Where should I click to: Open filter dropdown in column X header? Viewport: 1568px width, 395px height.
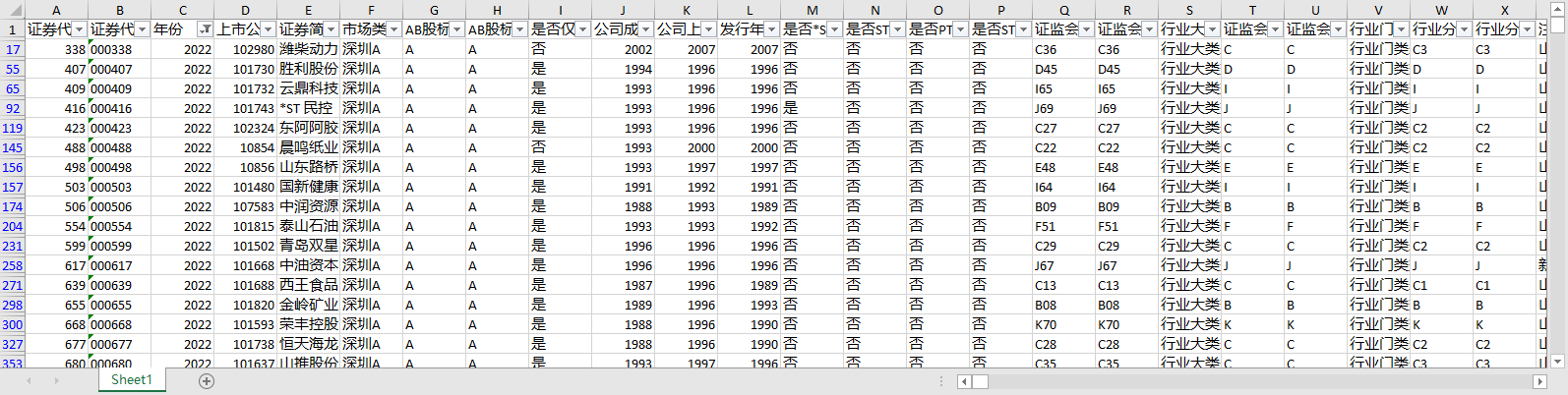(1527, 29)
